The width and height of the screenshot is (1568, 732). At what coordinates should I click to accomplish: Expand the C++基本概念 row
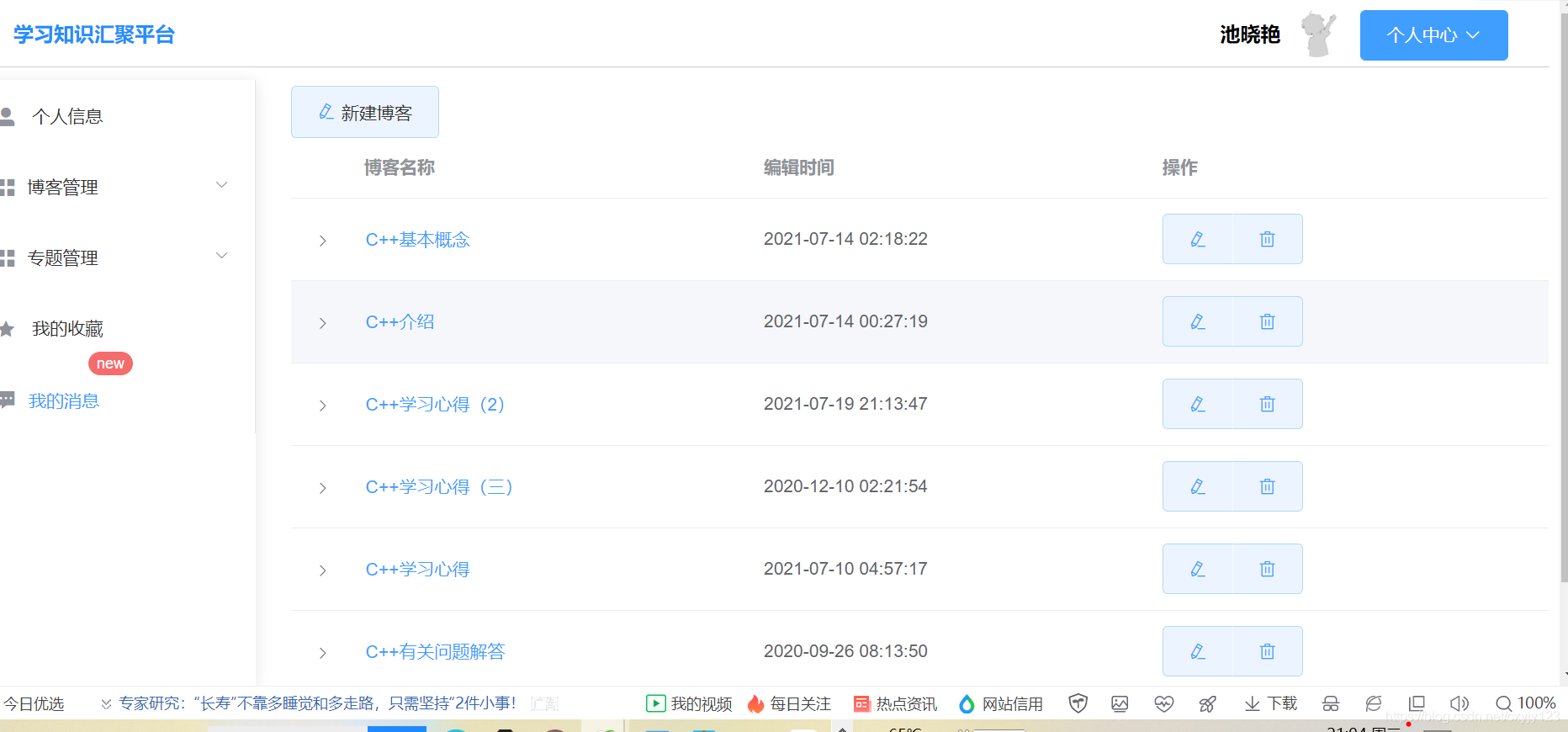click(x=323, y=241)
